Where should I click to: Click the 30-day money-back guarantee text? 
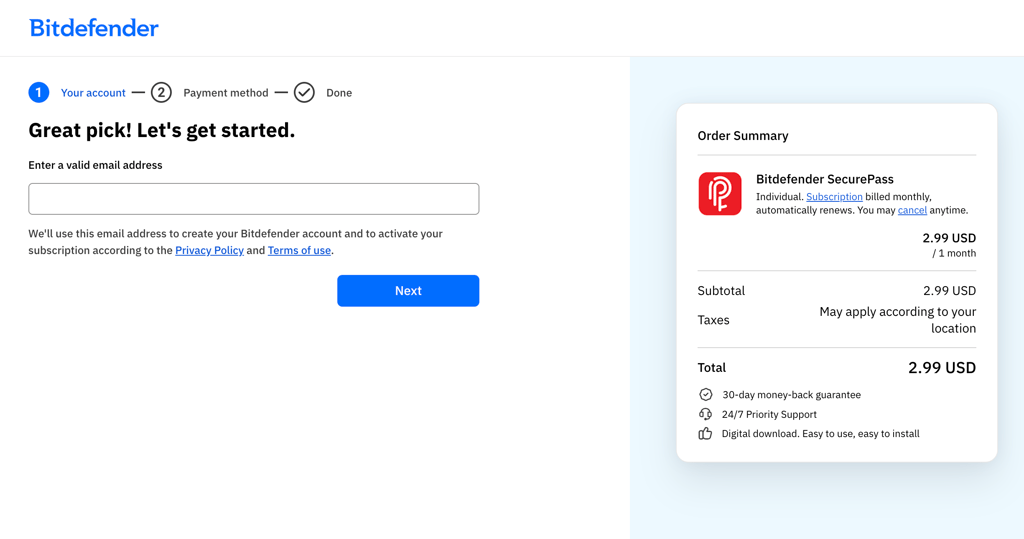pyautogui.click(x=792, y=395)
